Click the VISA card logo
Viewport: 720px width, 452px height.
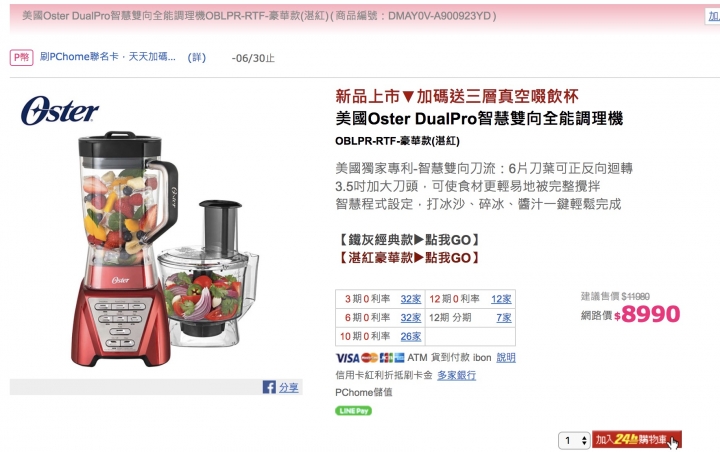347,358
